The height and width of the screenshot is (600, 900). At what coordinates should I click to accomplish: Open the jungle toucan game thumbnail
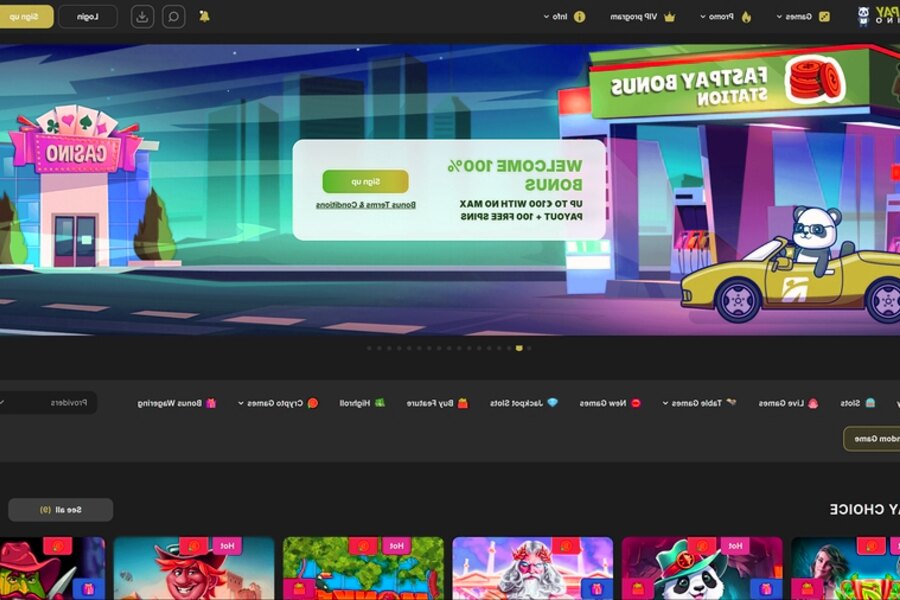coord(363,568)
